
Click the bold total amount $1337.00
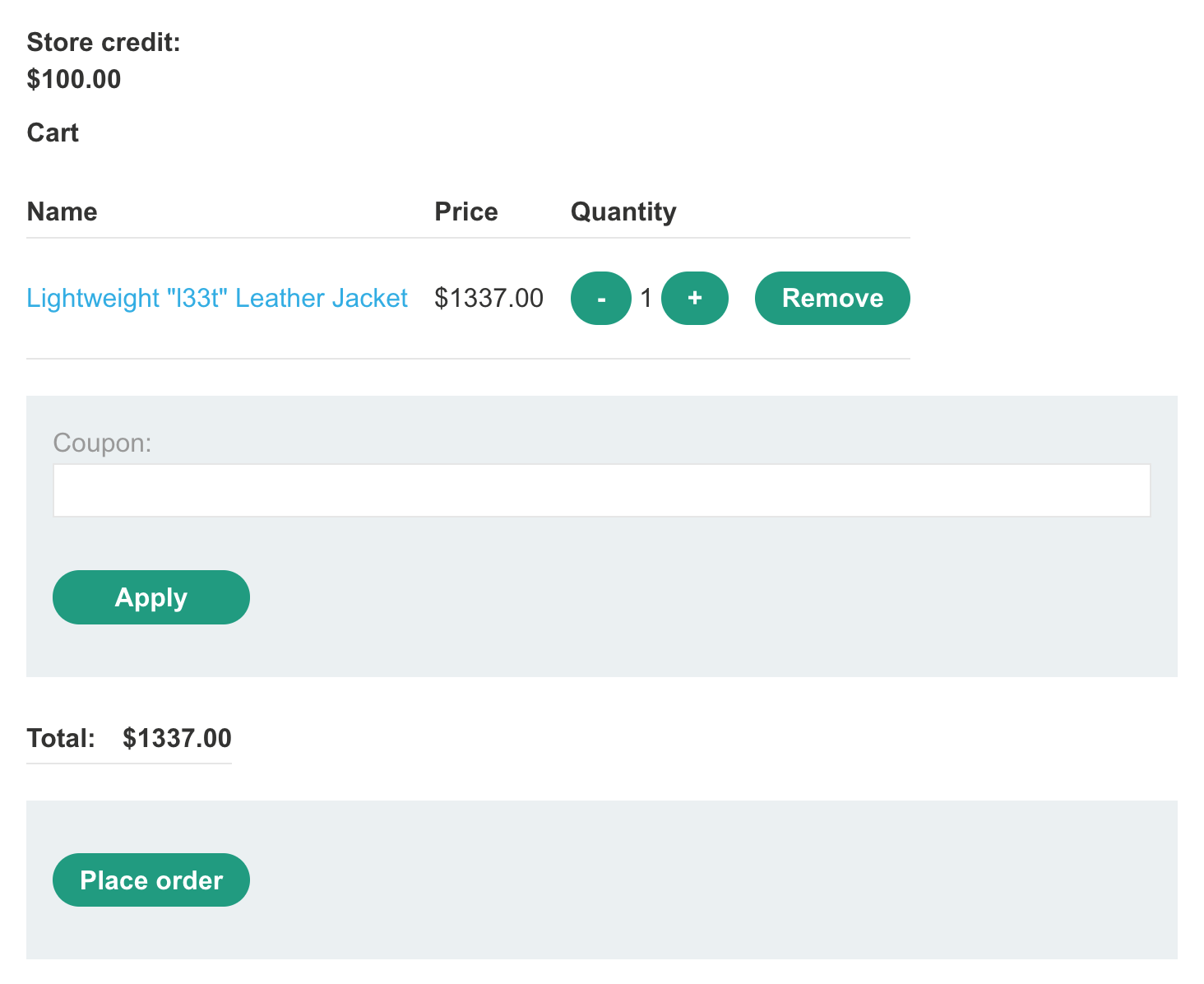tap(177, 738)
